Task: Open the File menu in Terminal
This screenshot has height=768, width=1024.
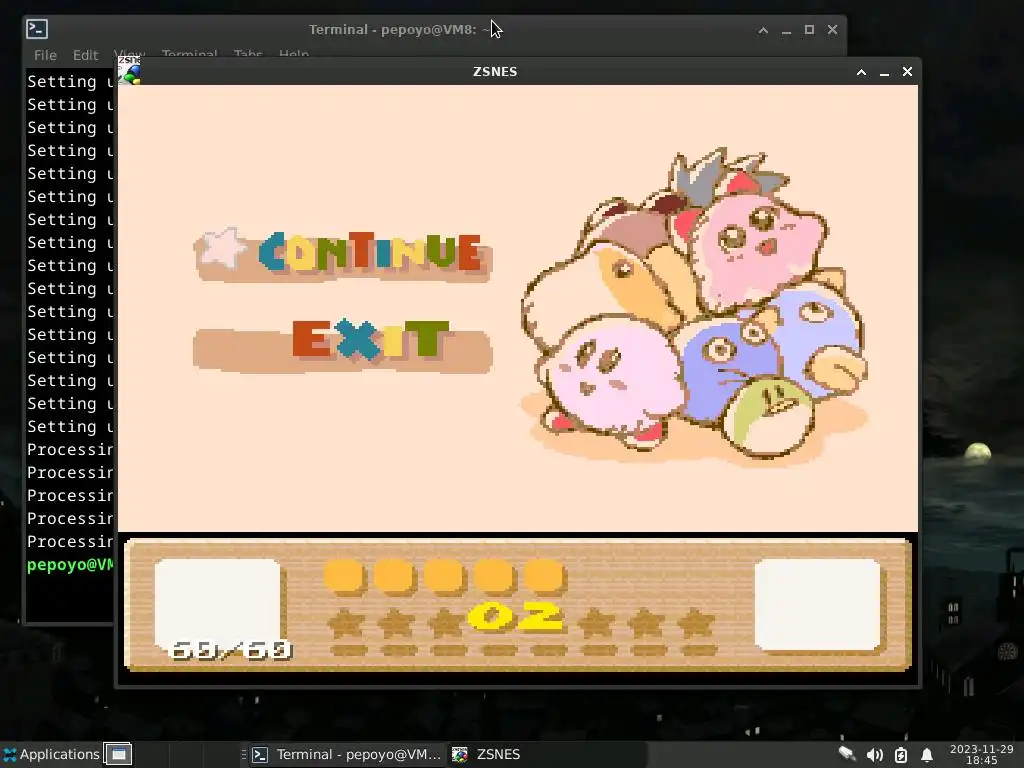Action: (x=45, y=55)
